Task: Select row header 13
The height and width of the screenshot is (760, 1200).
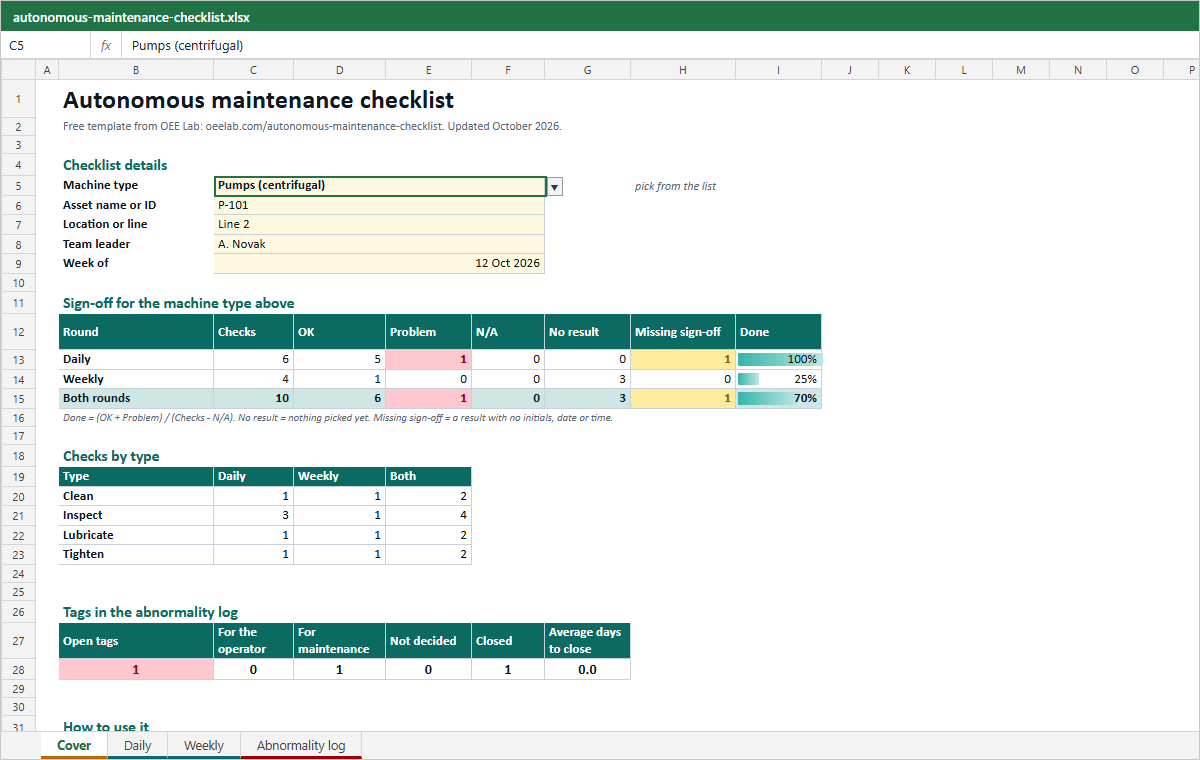Action: 18,359
